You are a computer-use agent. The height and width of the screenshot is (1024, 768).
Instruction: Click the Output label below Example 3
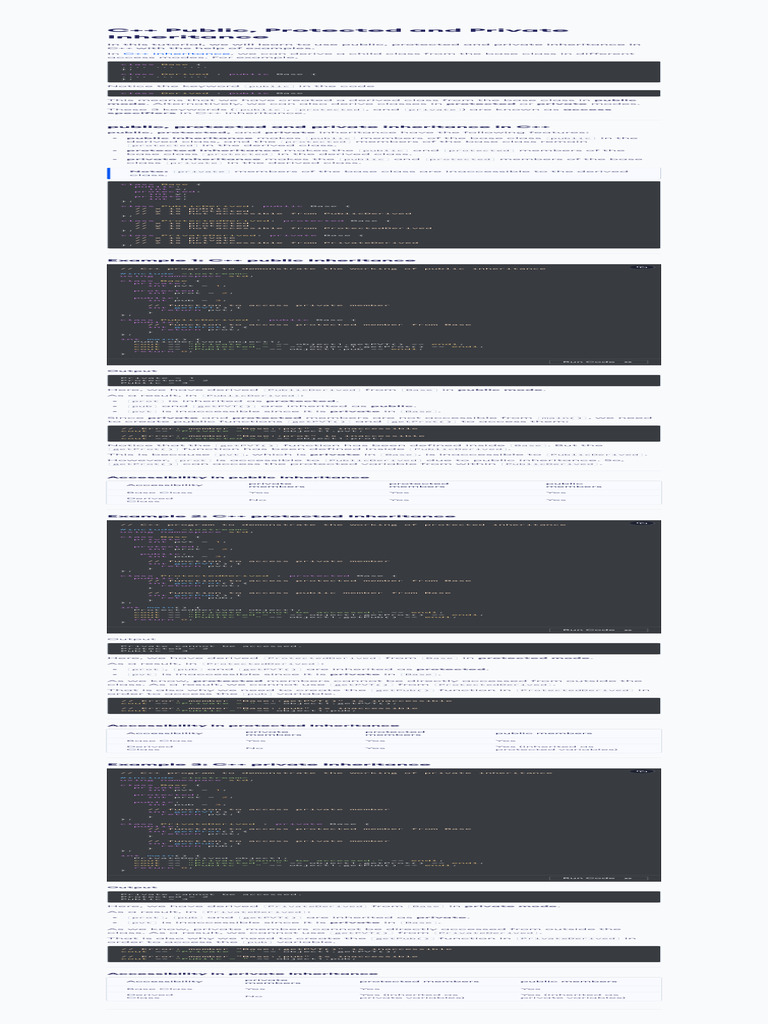(x=133, y=887)
